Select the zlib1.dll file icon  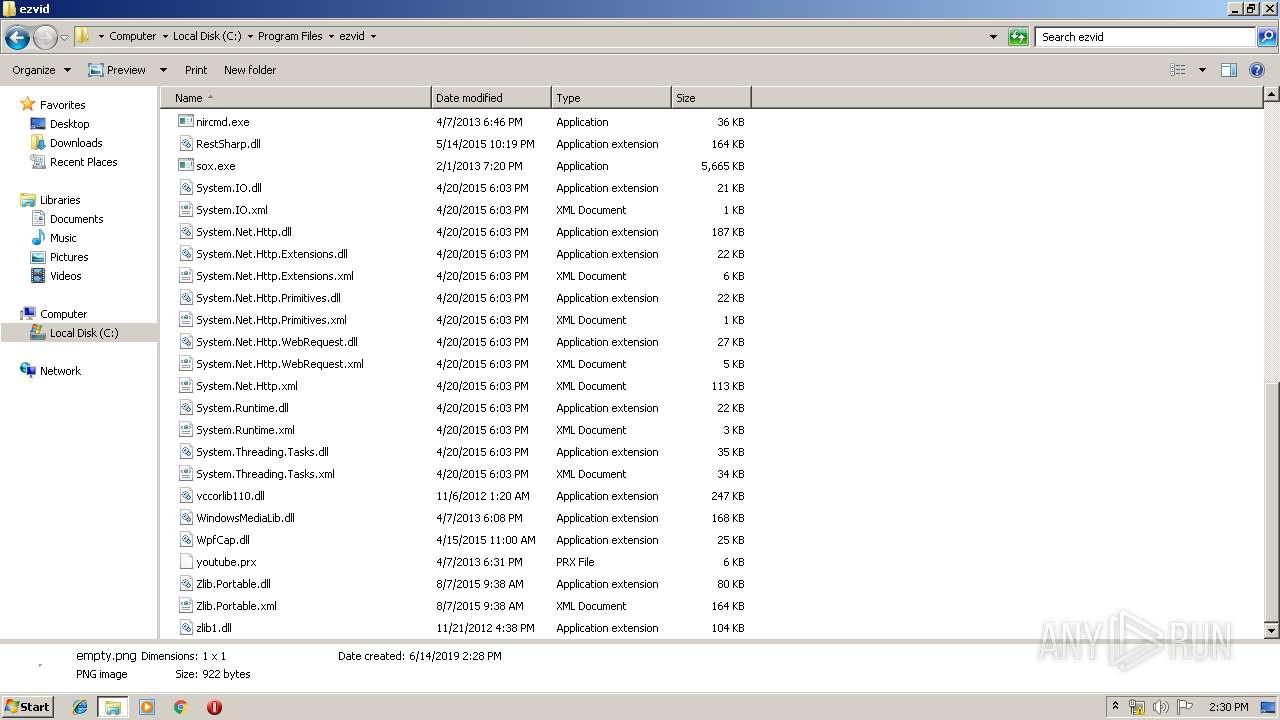click(185, 627)
